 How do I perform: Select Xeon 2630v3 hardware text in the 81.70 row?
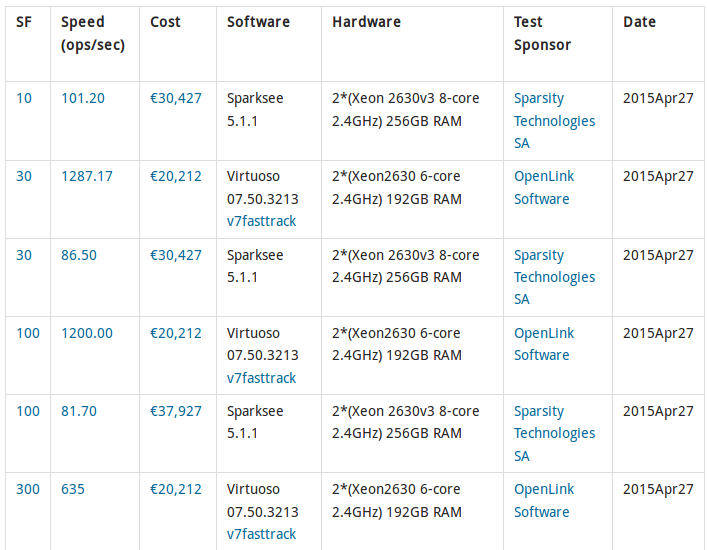(x=406, y=422)
